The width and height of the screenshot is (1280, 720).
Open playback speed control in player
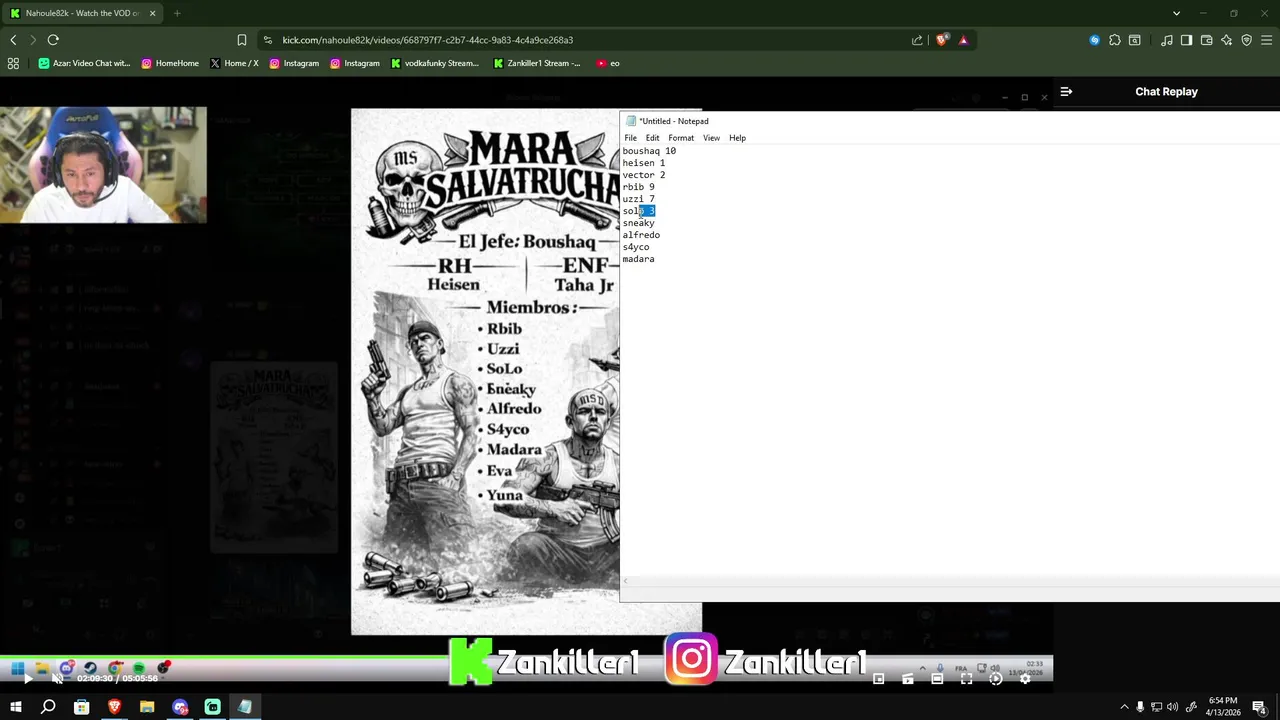point(995,679)
